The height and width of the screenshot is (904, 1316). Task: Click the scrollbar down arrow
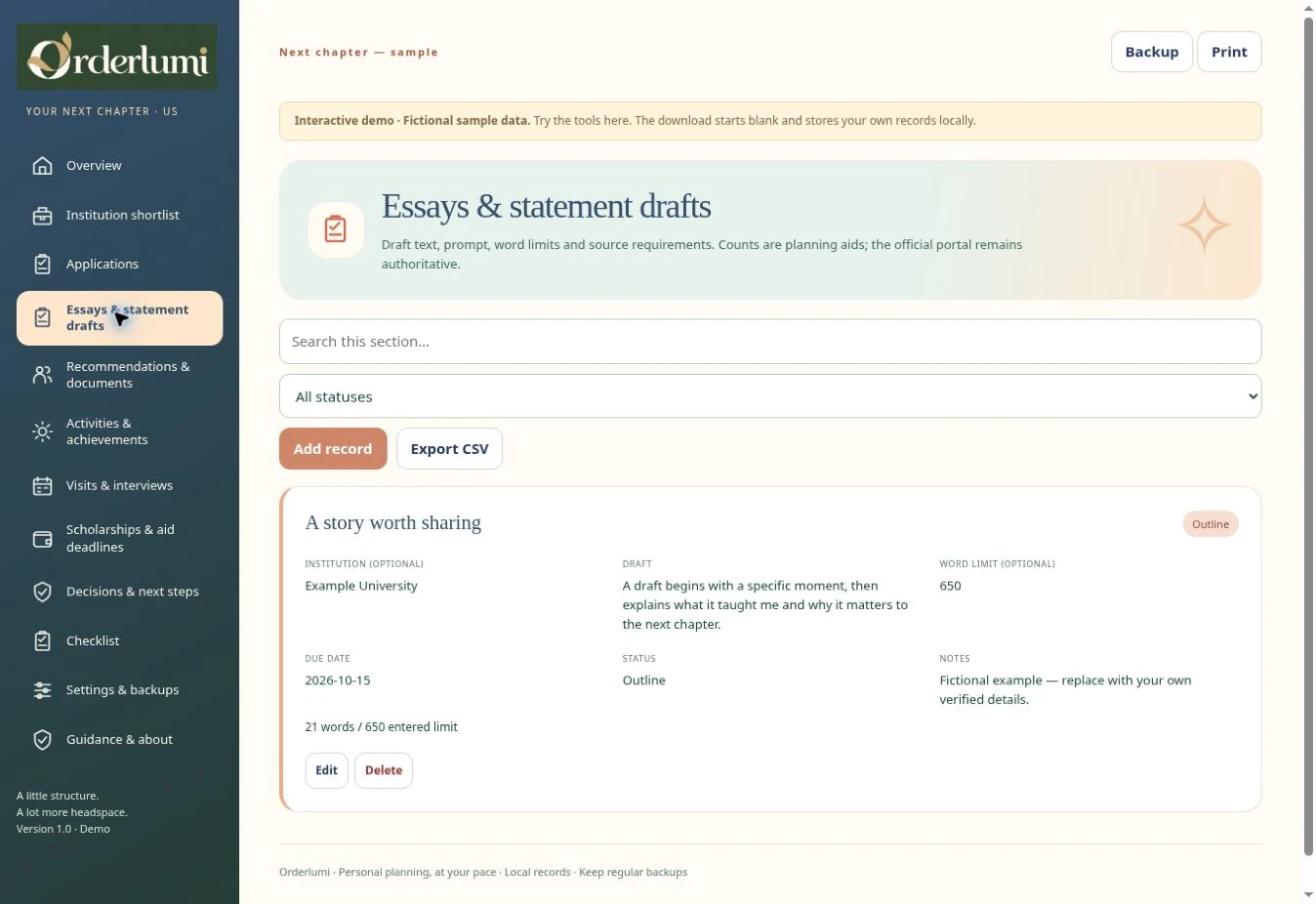click(x=1308, y=895)
